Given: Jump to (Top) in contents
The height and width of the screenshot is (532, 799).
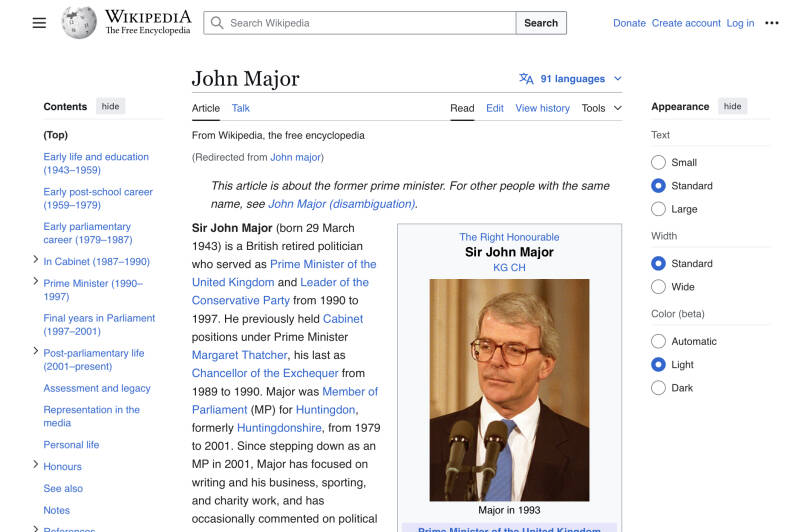Looking at the screenshot, I should tap(56, 135).
